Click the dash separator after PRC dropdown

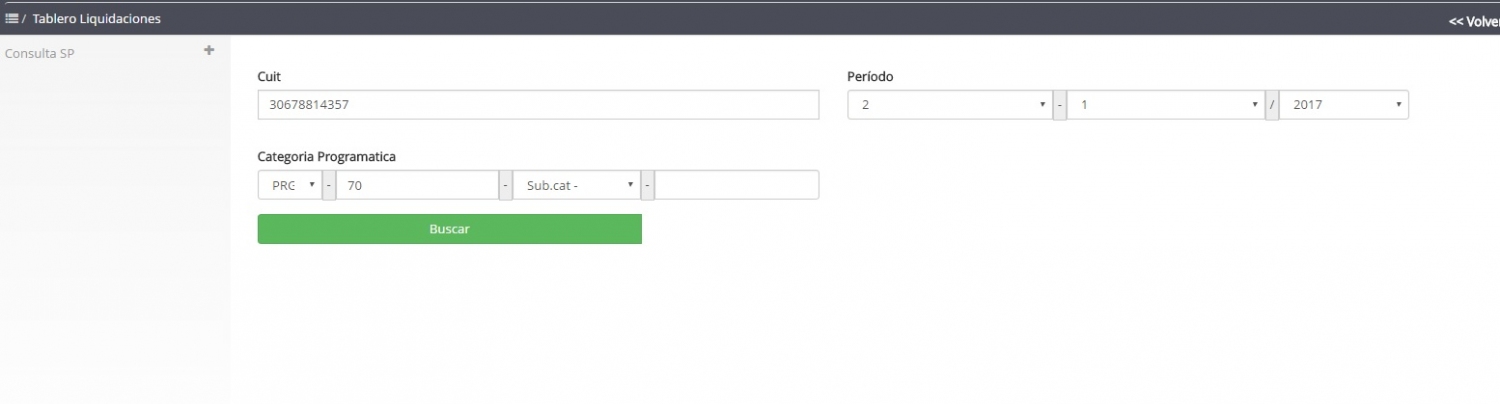(329, 185)
